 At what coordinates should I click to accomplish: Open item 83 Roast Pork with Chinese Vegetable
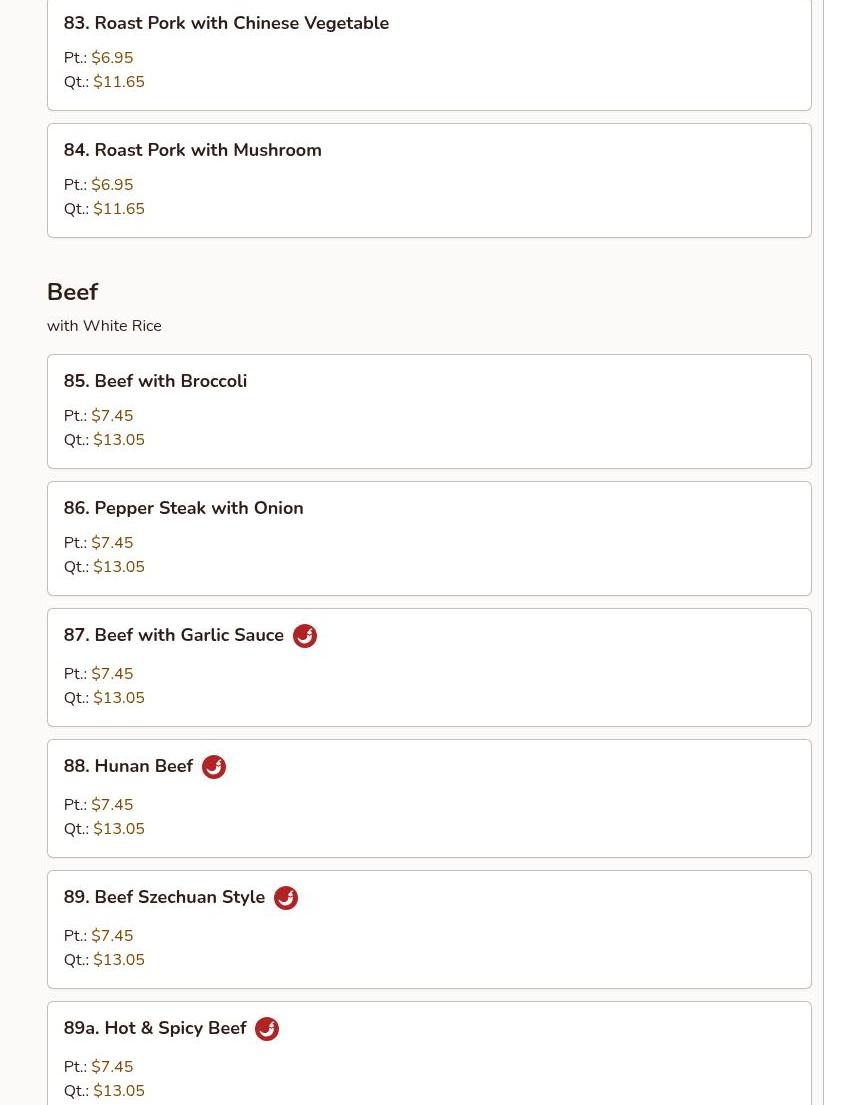[226, 23]
